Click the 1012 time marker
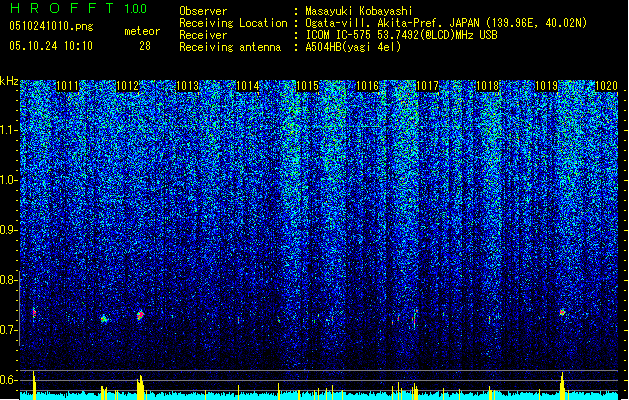The image size is (629, 400). point(128,86)
